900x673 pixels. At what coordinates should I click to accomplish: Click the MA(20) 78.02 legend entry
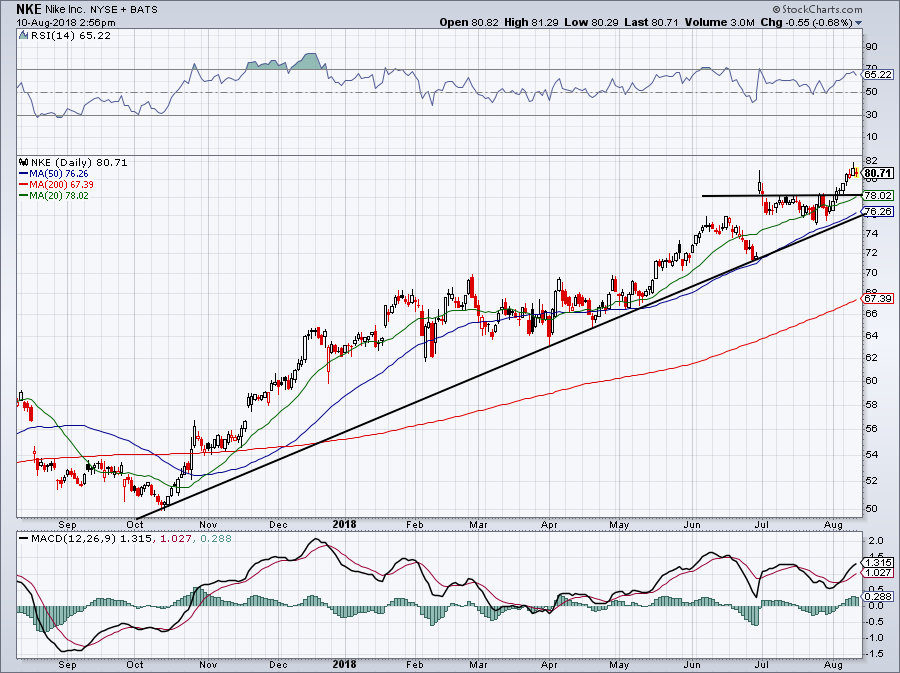pyautogui.click(x=53, y=195)
